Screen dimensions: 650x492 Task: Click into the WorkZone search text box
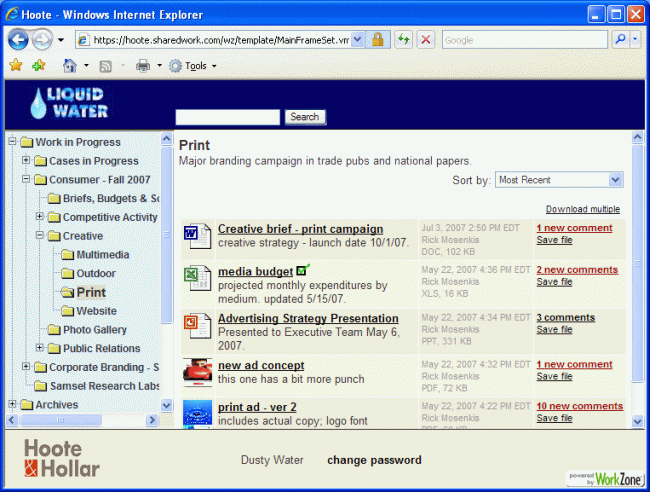click(228, 117)
